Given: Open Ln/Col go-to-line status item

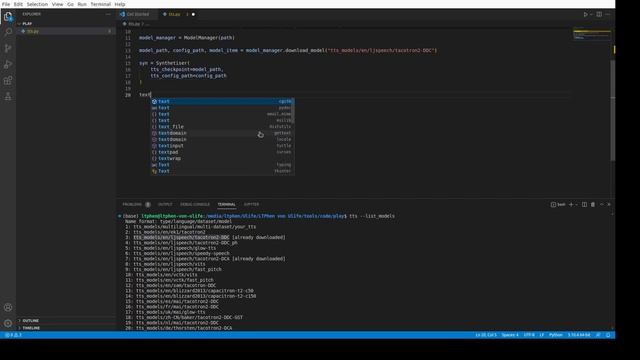Looking at the screenshot, I should pos(485,335).
